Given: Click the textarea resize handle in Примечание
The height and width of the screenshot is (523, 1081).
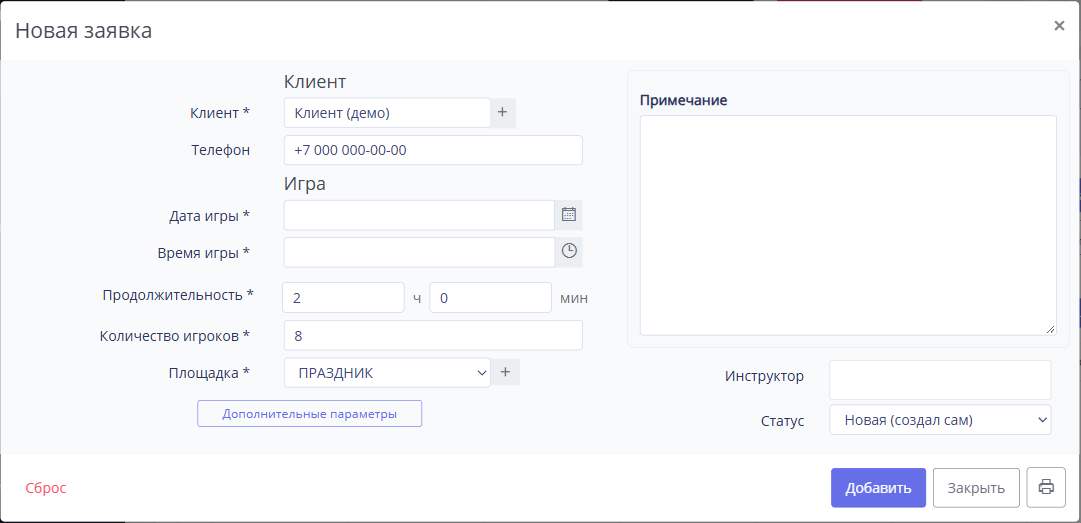Looking at the screenshot, I should click(1050, 329).
